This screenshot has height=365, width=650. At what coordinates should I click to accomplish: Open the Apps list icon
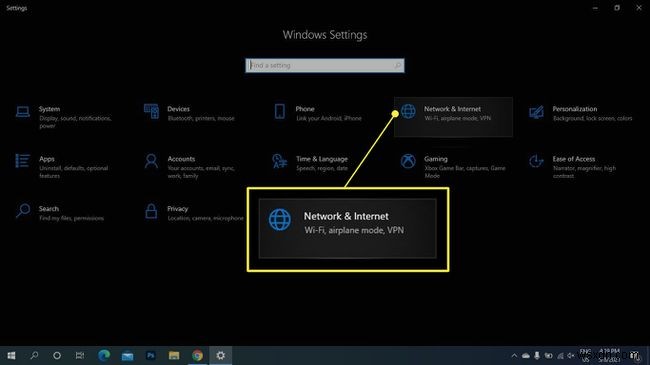pyautogui.click(x=22, y=161)
